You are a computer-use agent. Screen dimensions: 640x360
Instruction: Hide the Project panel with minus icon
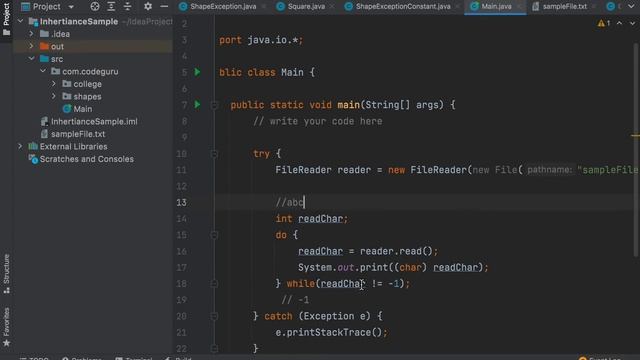coord(164,7)
